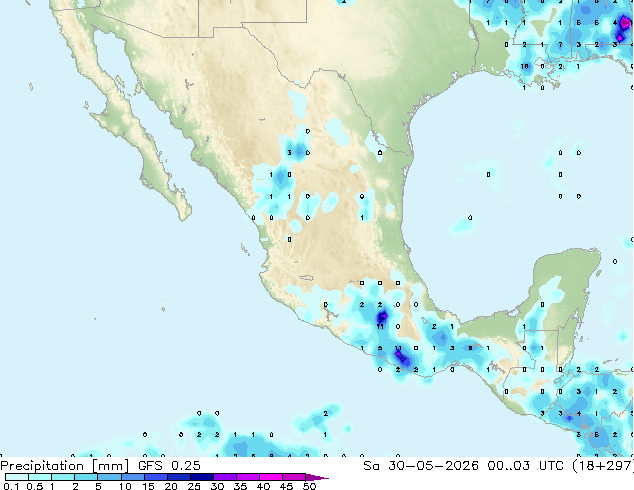634x490 pixels.
Task: Click the '(18+297)' forecast run label
Action: tap(602, 466)
